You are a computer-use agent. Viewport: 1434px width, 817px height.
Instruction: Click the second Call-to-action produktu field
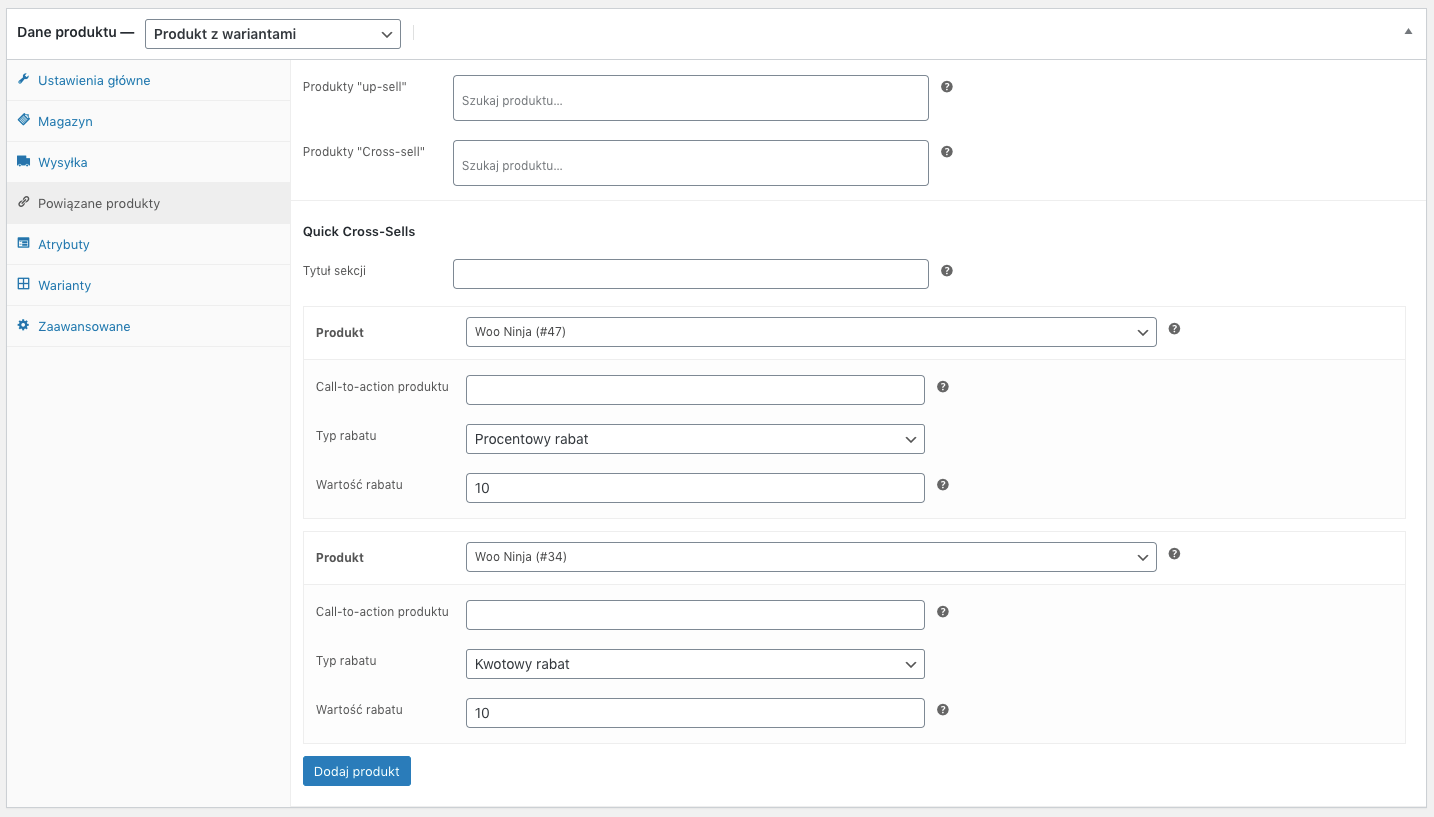[x=695, y=615]
